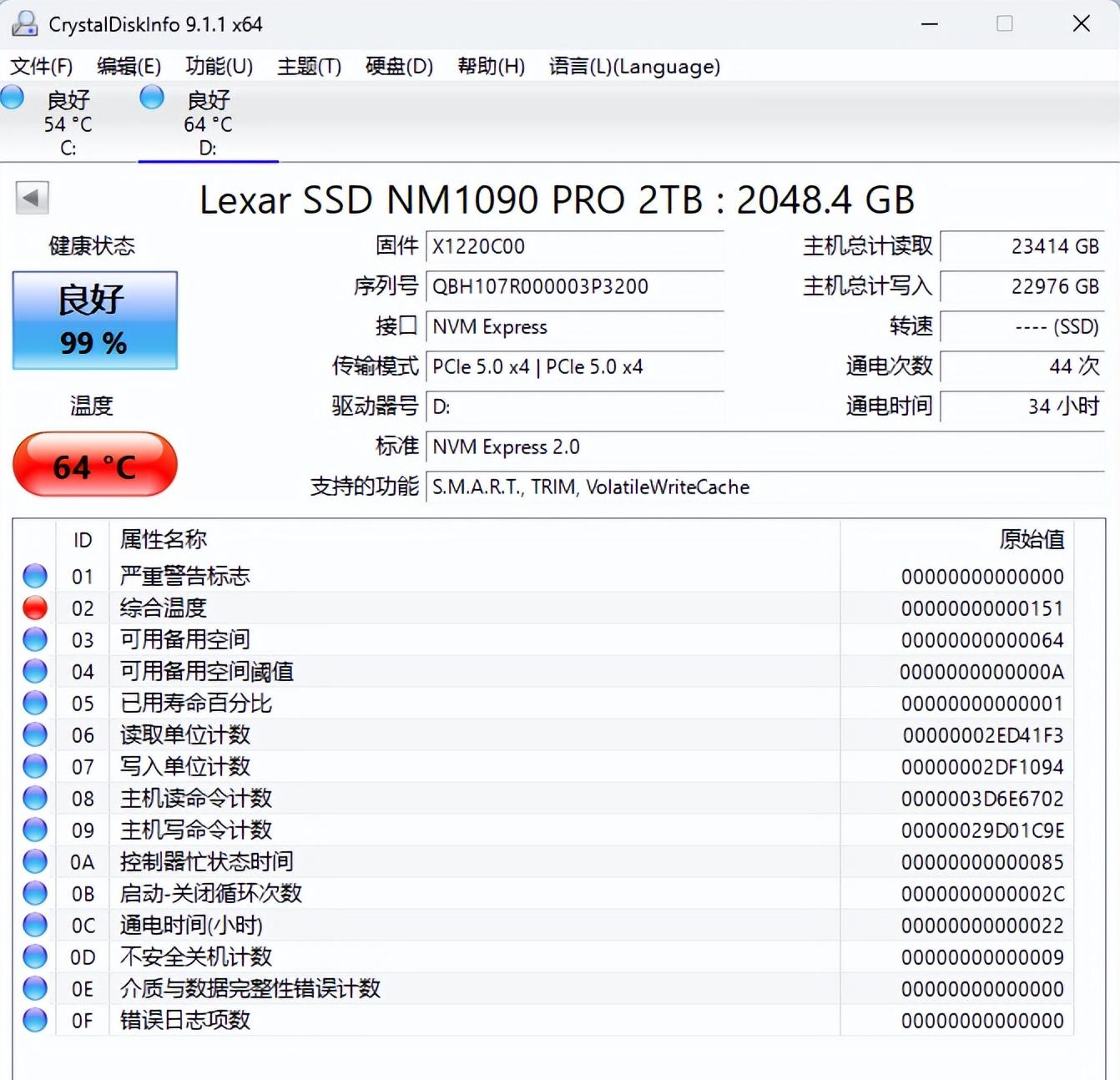
Task: Select the 已用寿命百分比 attribute name
Action: pos(196,703)
